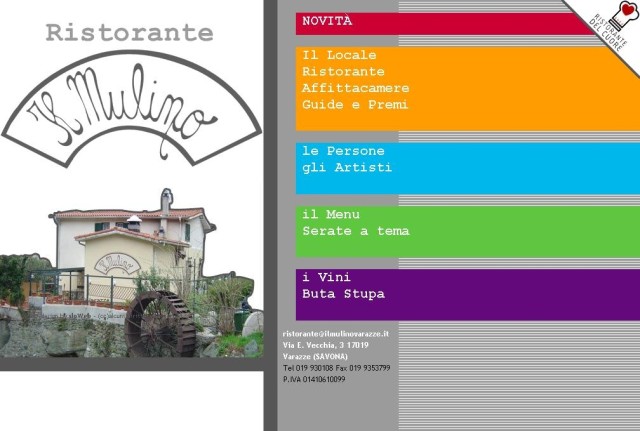Click the Ristorante del Cuore badge
The width and height of the screenshot is (640, 431).
coord(615,24)
